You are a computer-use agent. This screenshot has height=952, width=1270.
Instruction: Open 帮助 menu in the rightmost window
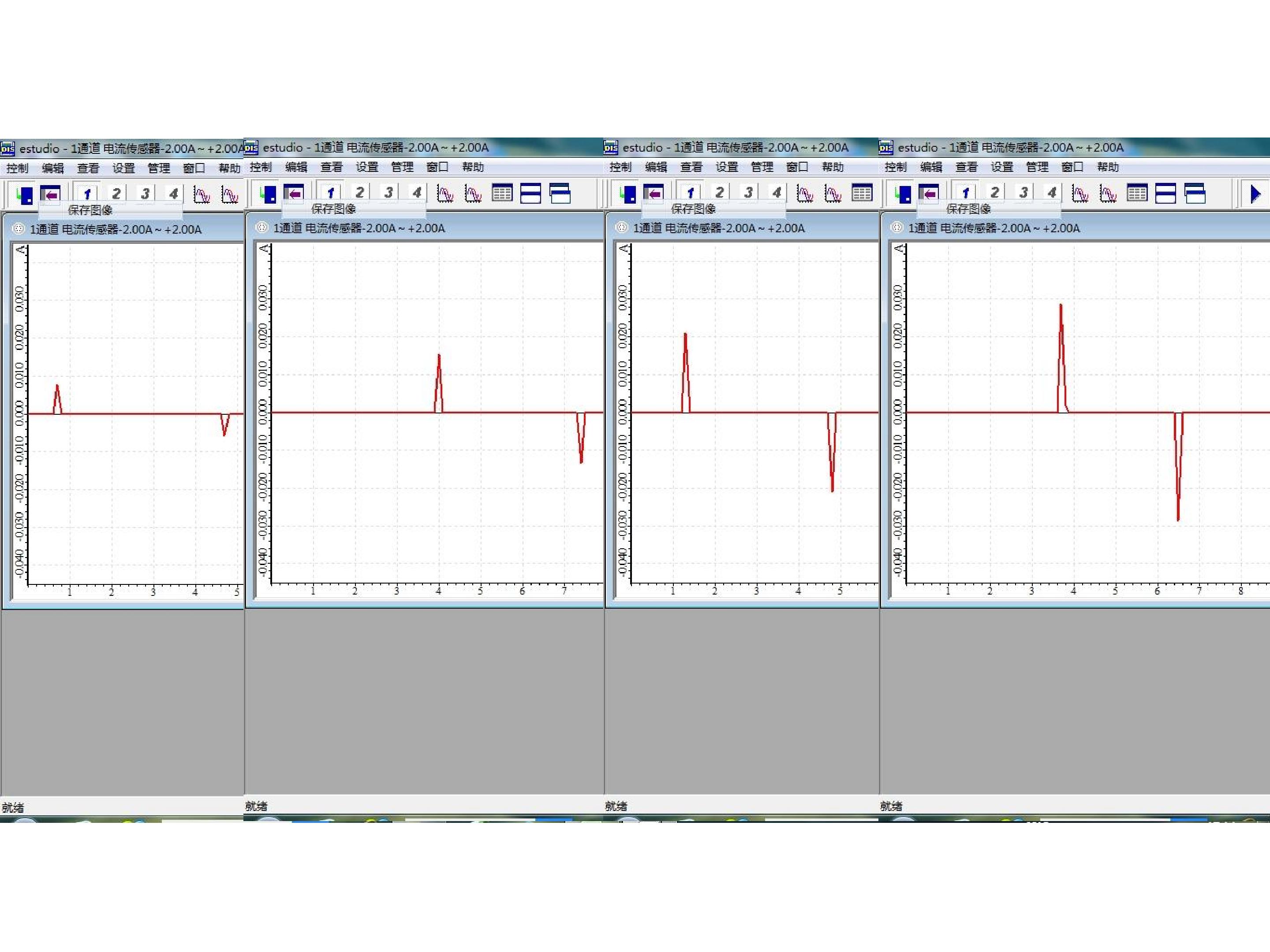(x=1108, y=167)
